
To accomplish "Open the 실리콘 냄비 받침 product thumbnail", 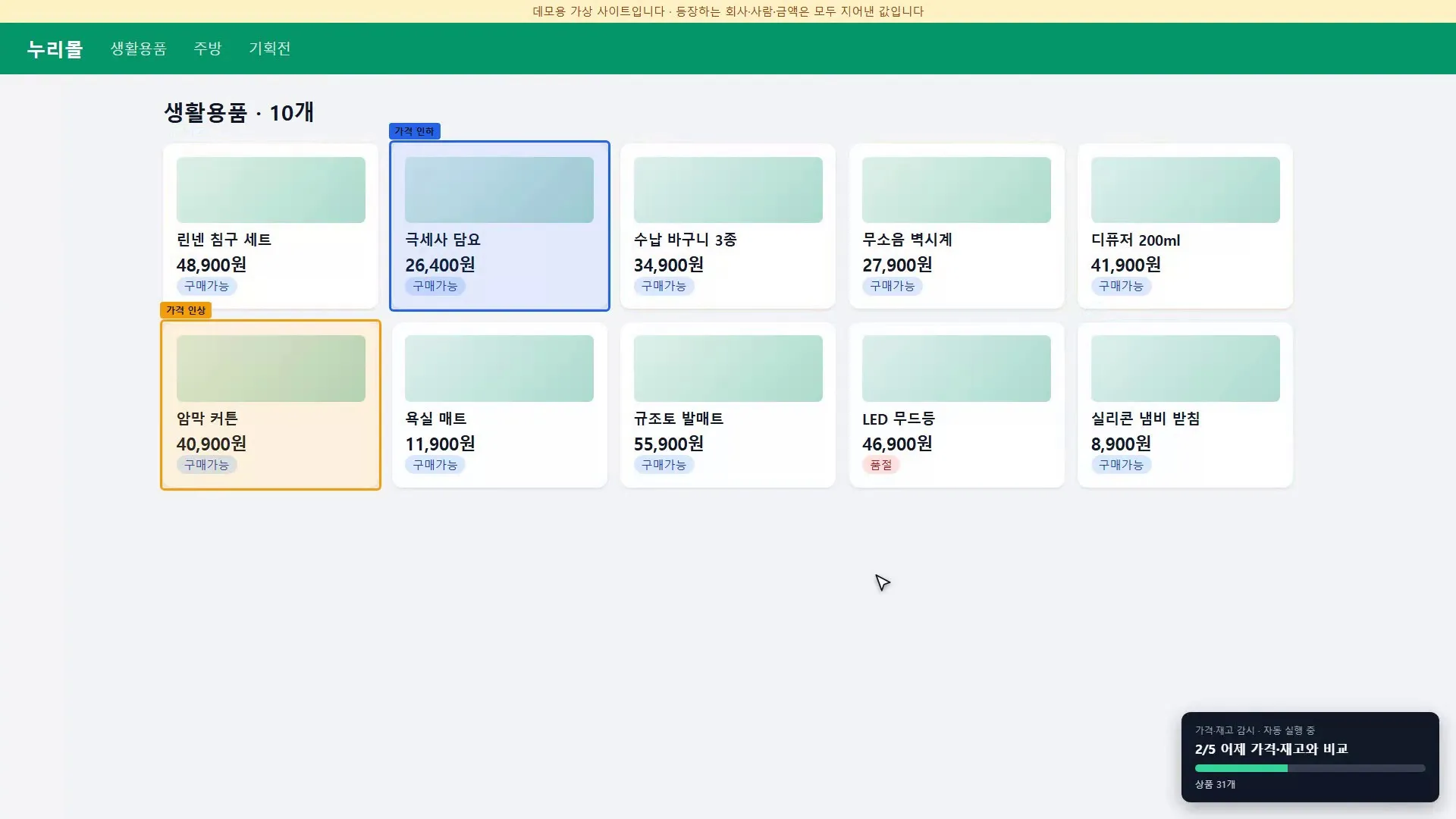I will [x=1185, y=369].
